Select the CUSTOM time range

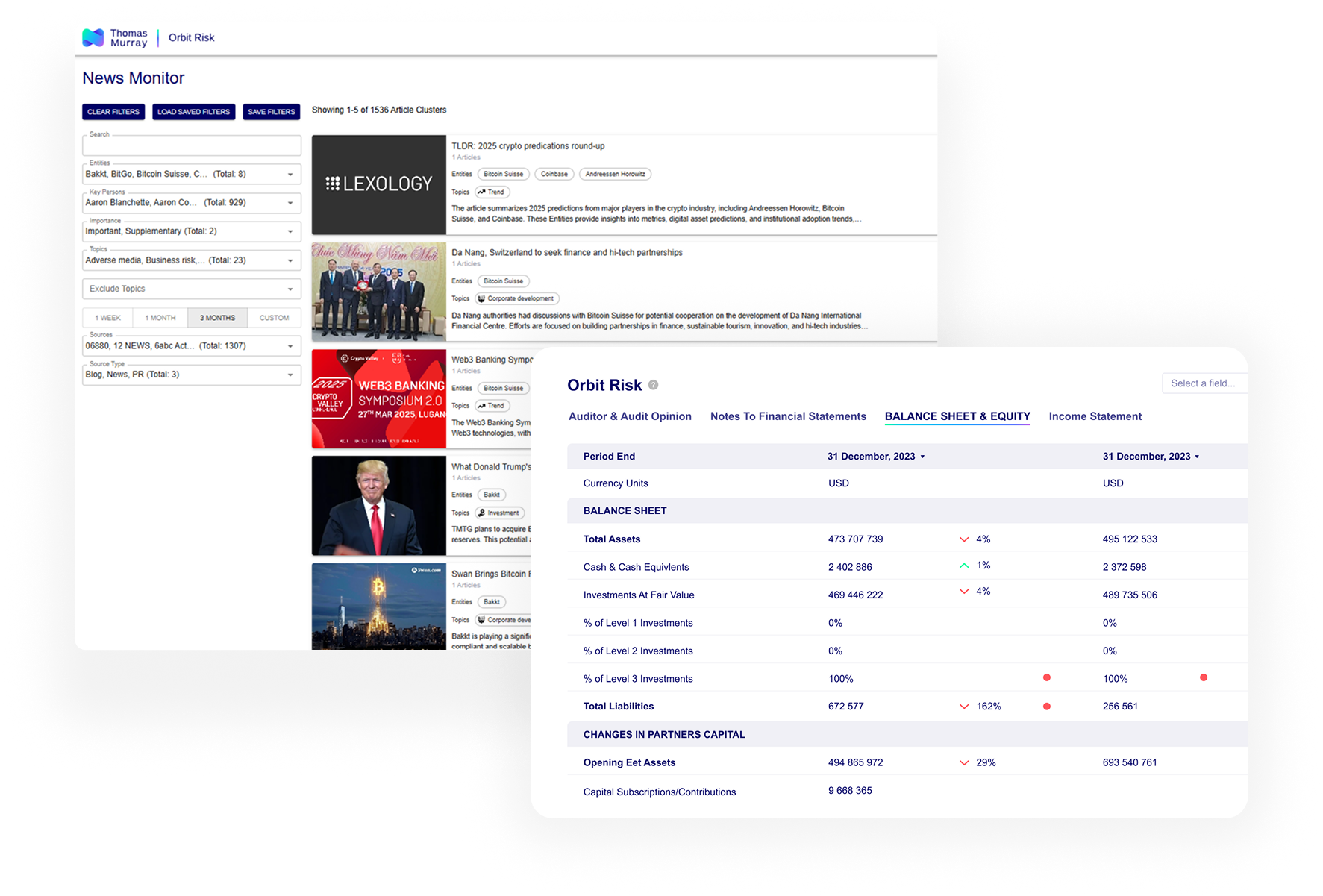click(275, 318)
